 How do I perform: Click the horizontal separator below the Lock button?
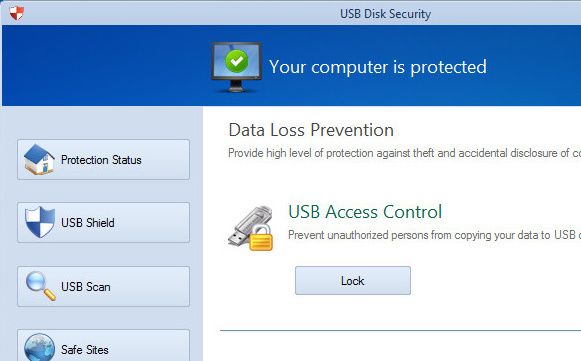click(401, 330)
